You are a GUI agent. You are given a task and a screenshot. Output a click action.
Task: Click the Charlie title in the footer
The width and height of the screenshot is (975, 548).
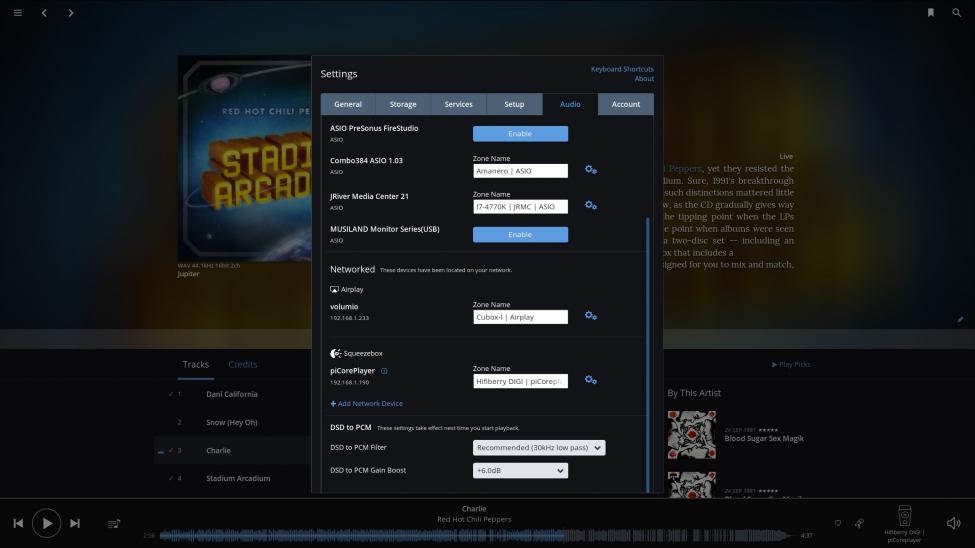pyautogui.click(x=474, y=509)
